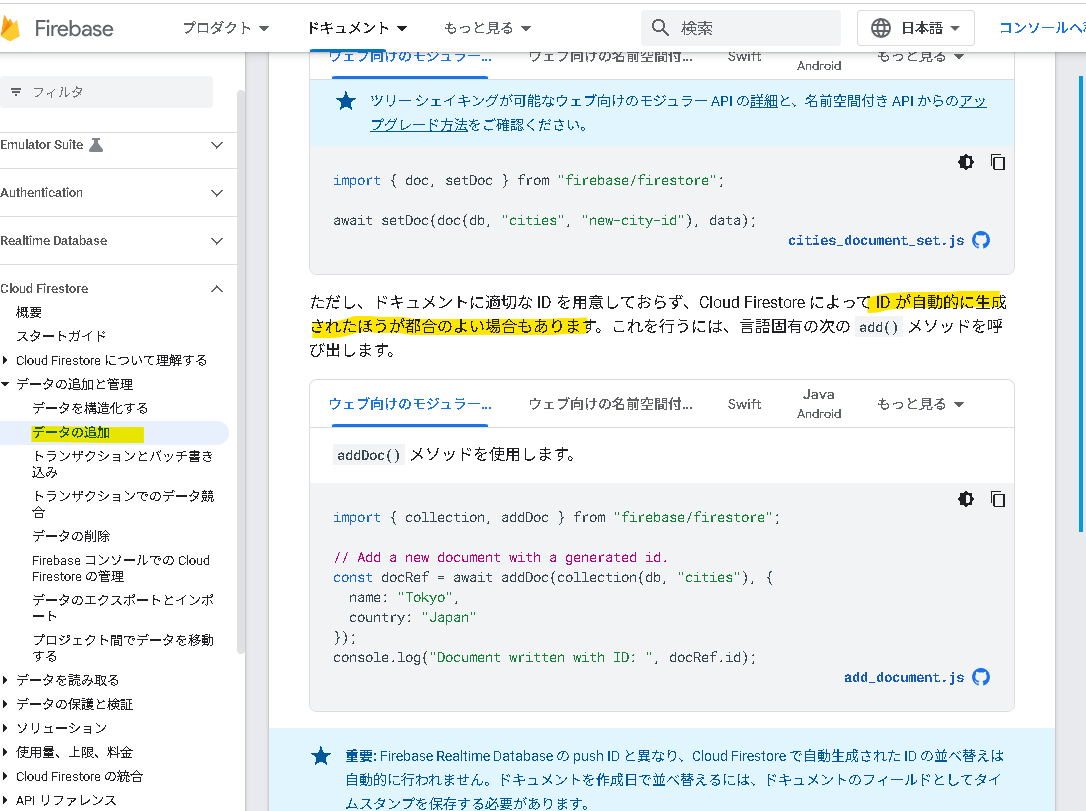The width and height of the screenshot is (1086, 811).
Task: Click the globe language icon
Action: point(880,28)
